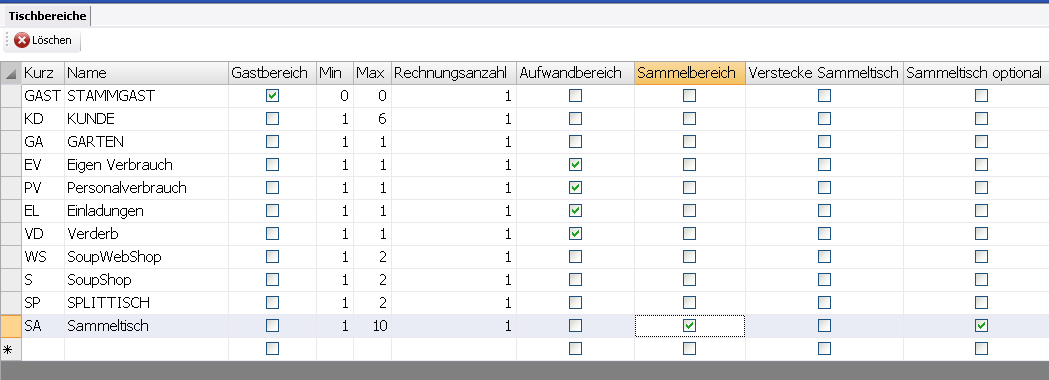1049x380 pixels.
Task: Uncheck Gastbereich for STAMMGAST
Action: tap(272, 96)
